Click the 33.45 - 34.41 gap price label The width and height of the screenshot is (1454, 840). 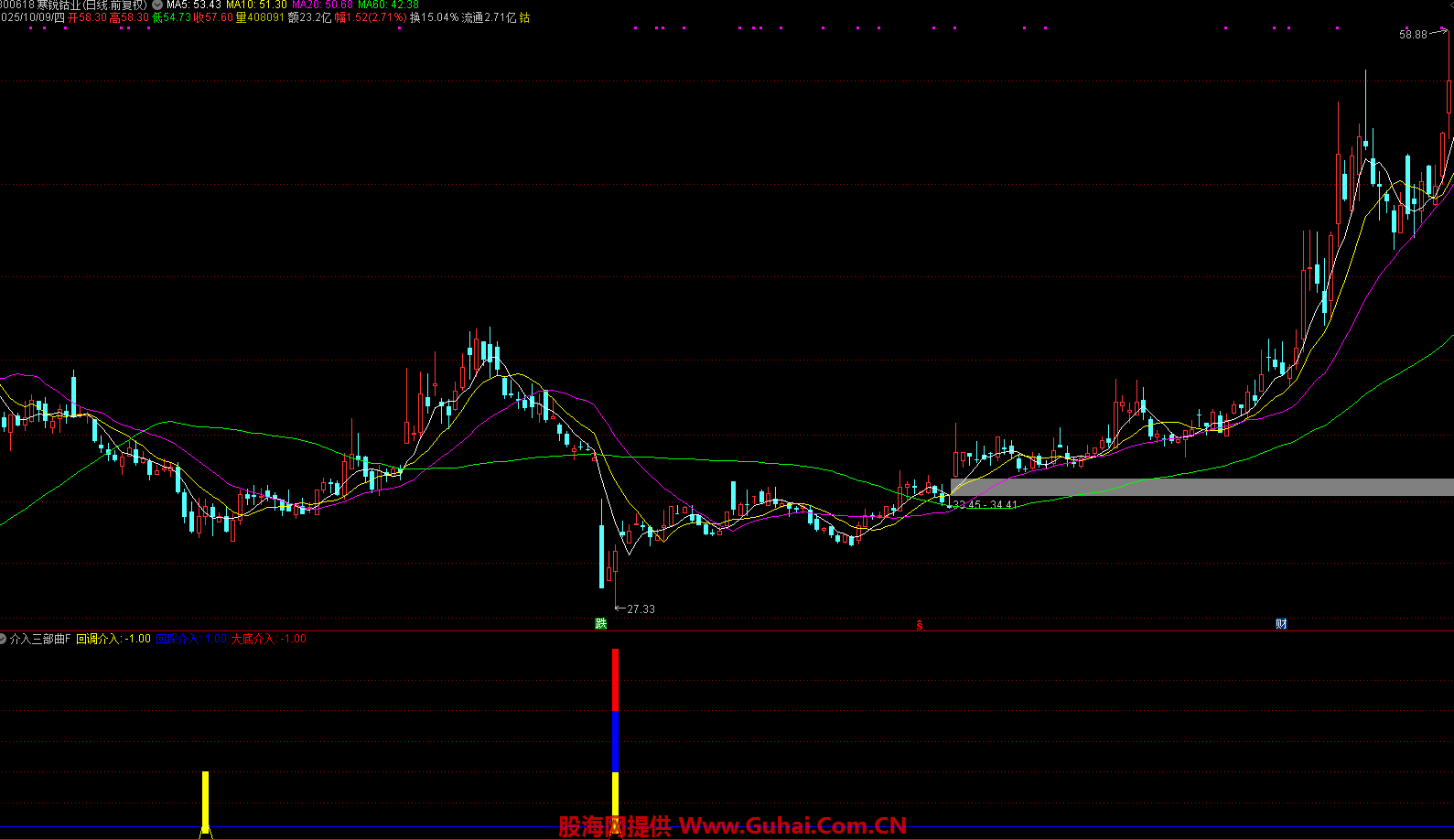click(985, 505)
